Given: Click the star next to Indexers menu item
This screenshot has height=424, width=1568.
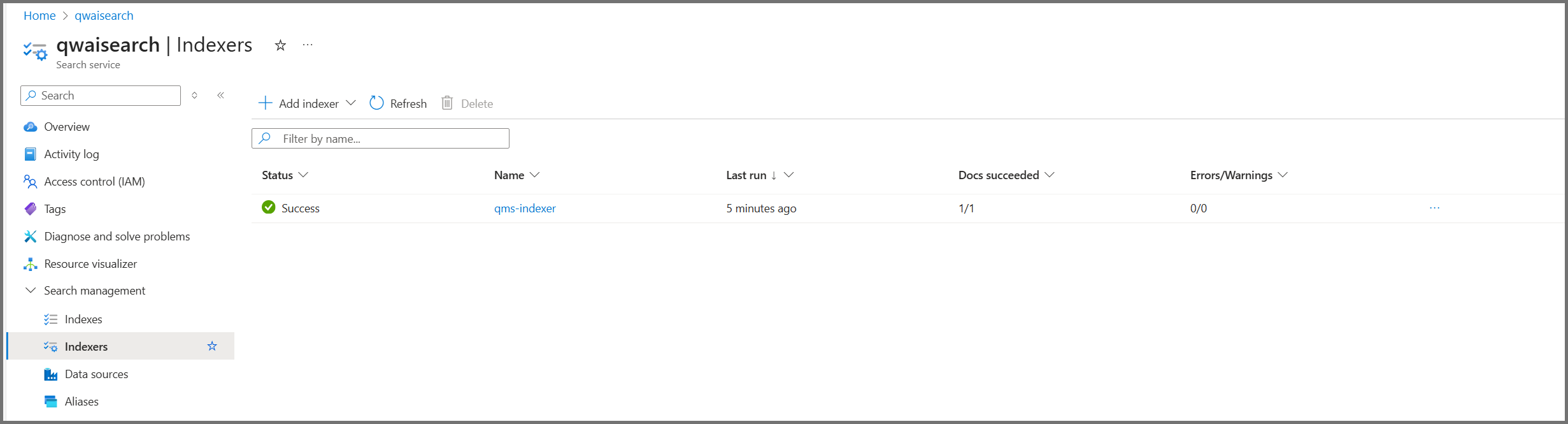Looking at the screenshot, I should coord(212,346).
